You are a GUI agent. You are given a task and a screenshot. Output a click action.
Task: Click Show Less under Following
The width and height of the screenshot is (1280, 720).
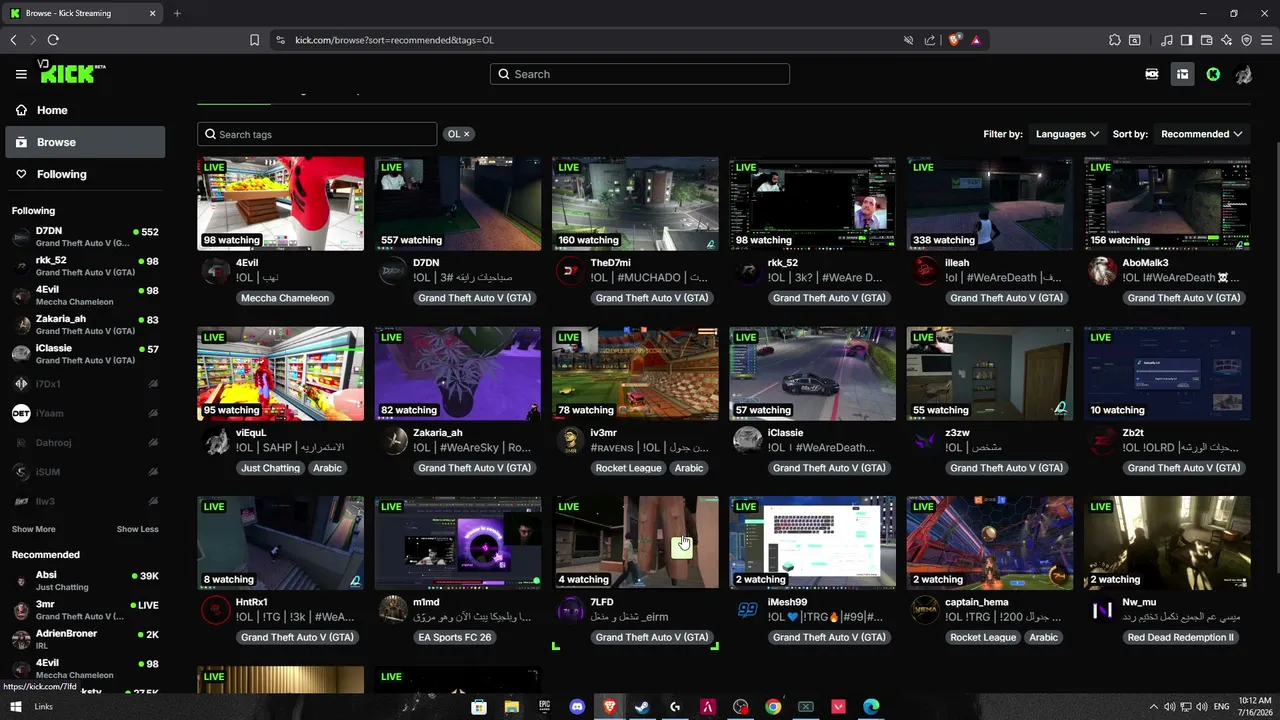pos(137,529)
